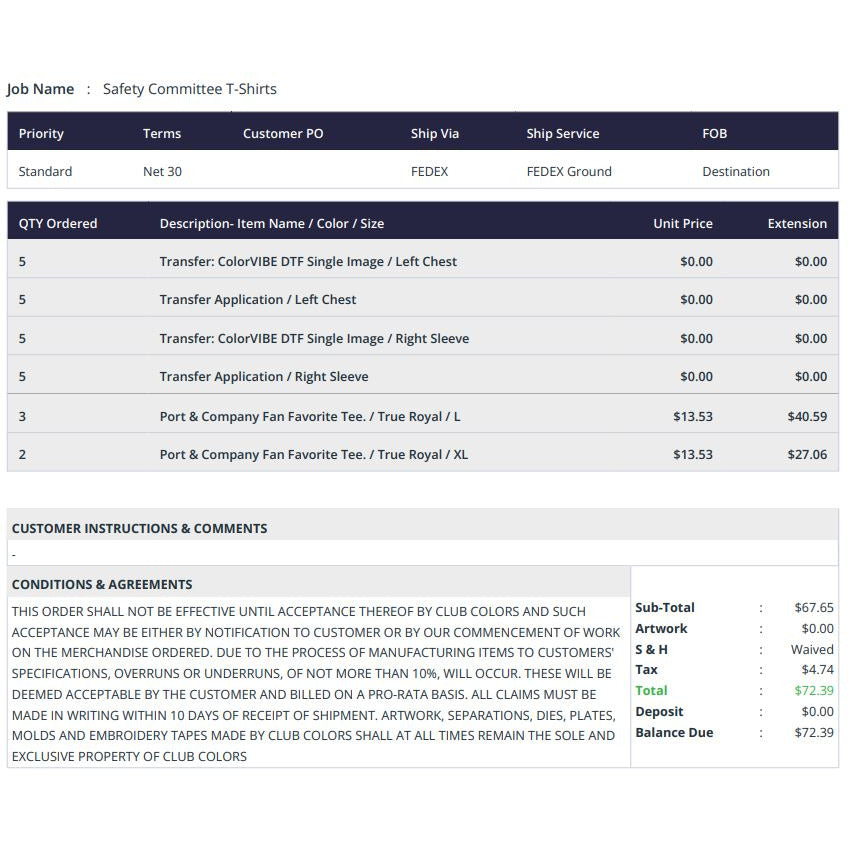Select the Ship Service header
The image size is (849, 849).
click(x=563, y=133)
